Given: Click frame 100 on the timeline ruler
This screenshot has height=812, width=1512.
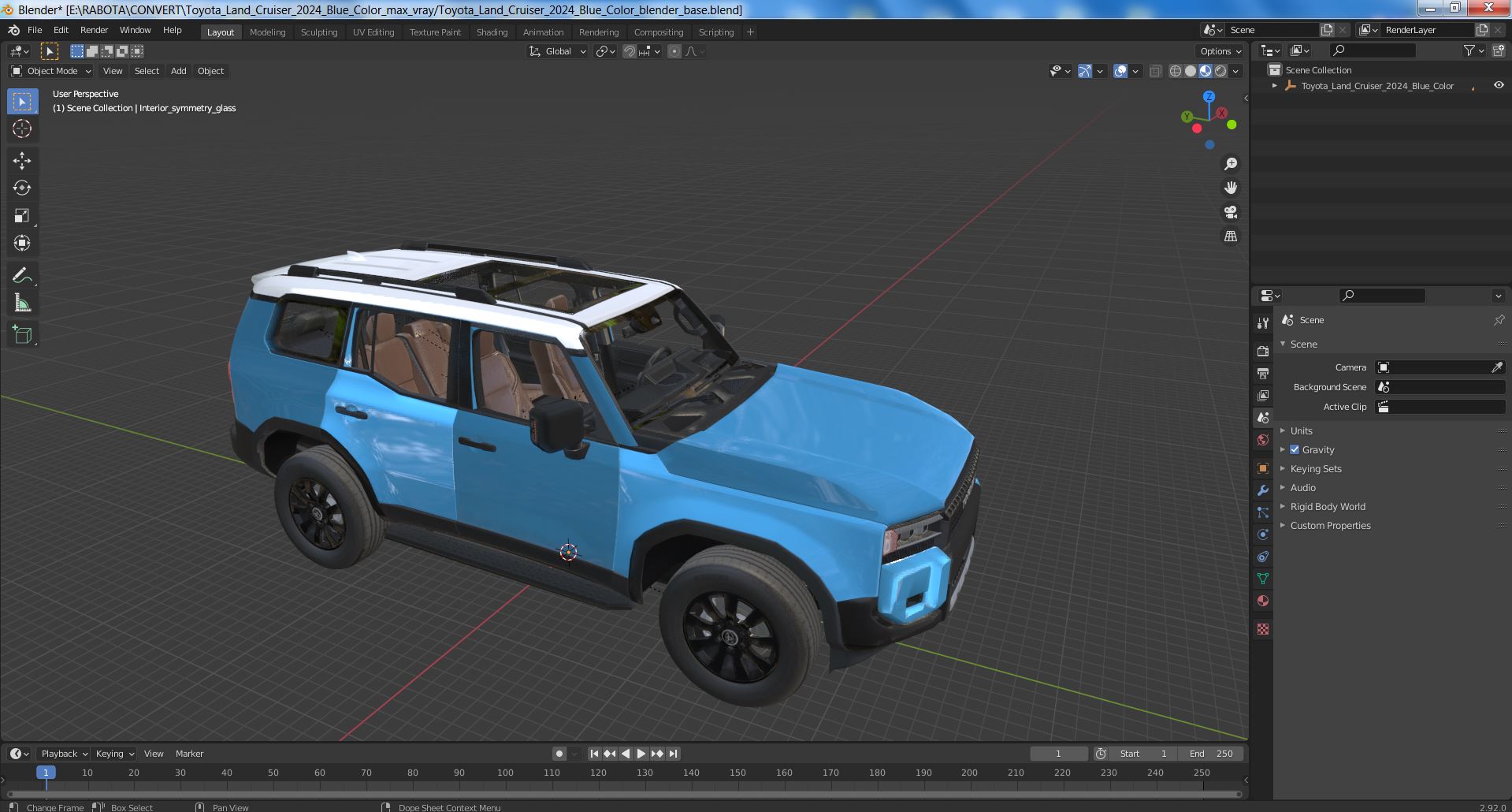Looking at the screenshot, I should 505,773.
